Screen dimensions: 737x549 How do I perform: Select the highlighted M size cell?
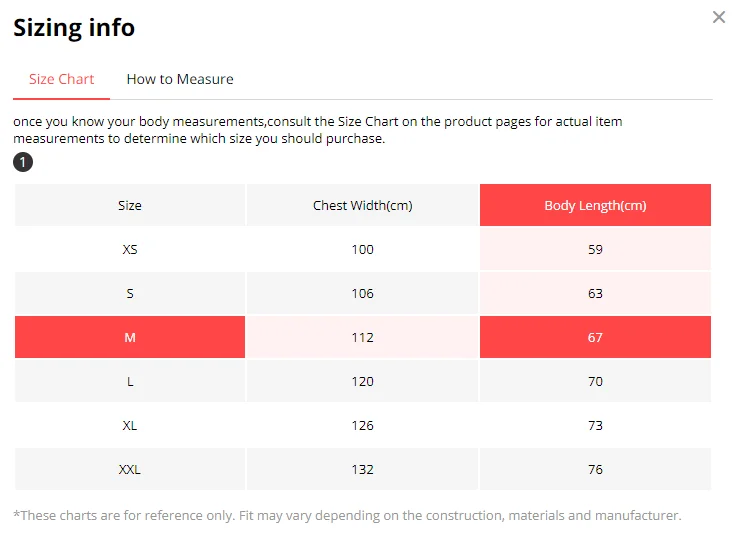click(x=130, y=337)
